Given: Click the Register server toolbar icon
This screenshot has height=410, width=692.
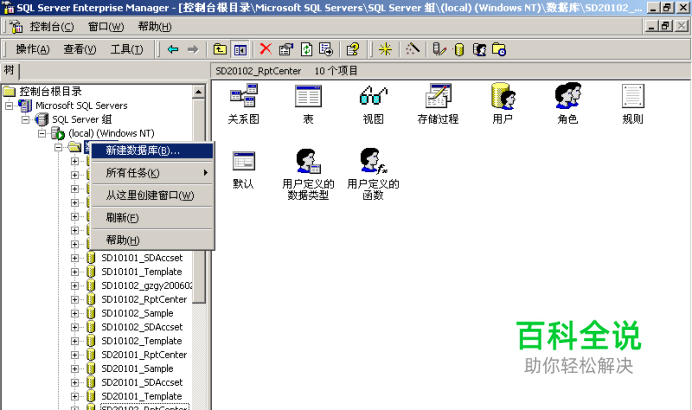Looking at the screenshot, I should click(x=439, y=49).
